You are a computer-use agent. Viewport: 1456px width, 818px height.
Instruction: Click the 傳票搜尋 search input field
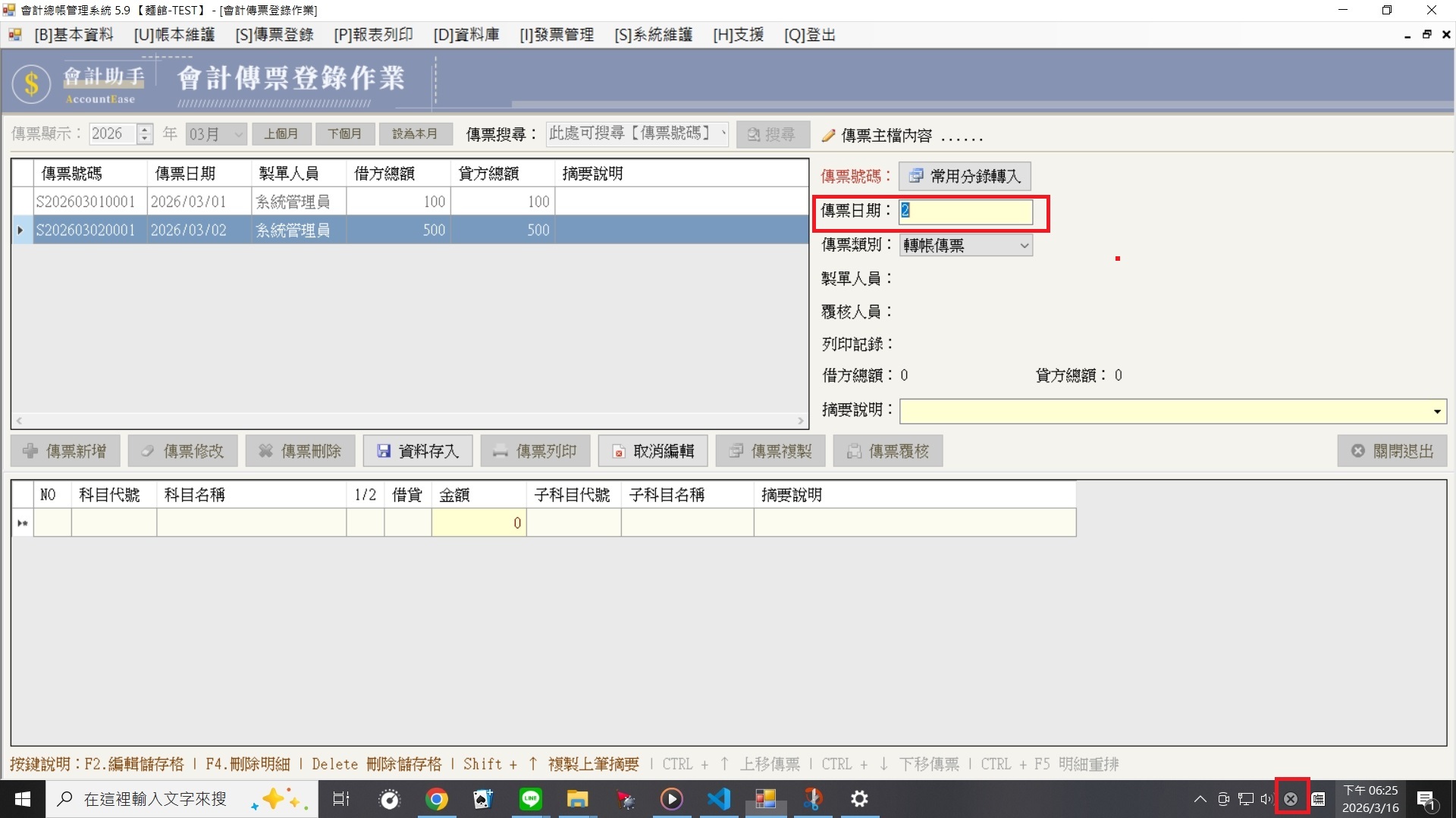coord(633,134)
